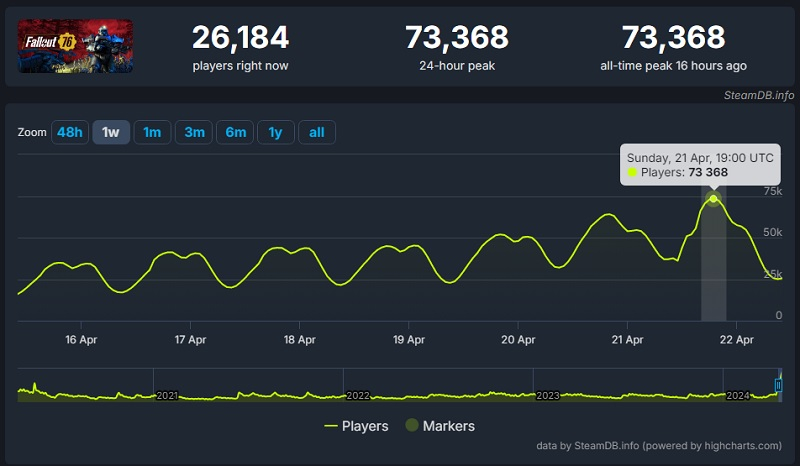Click the Fallout 76 game thumbnail
Screen dimensions: 800x466
coord(75,46)
